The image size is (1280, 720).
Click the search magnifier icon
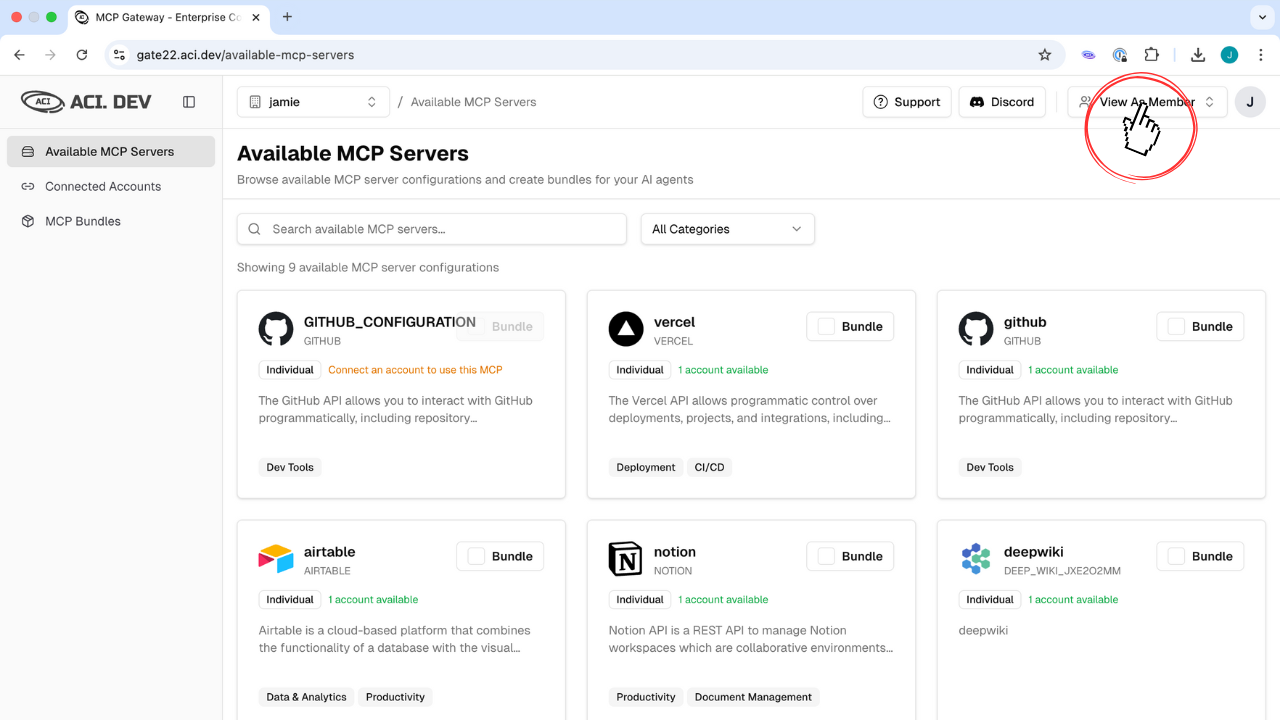point(255,229)
